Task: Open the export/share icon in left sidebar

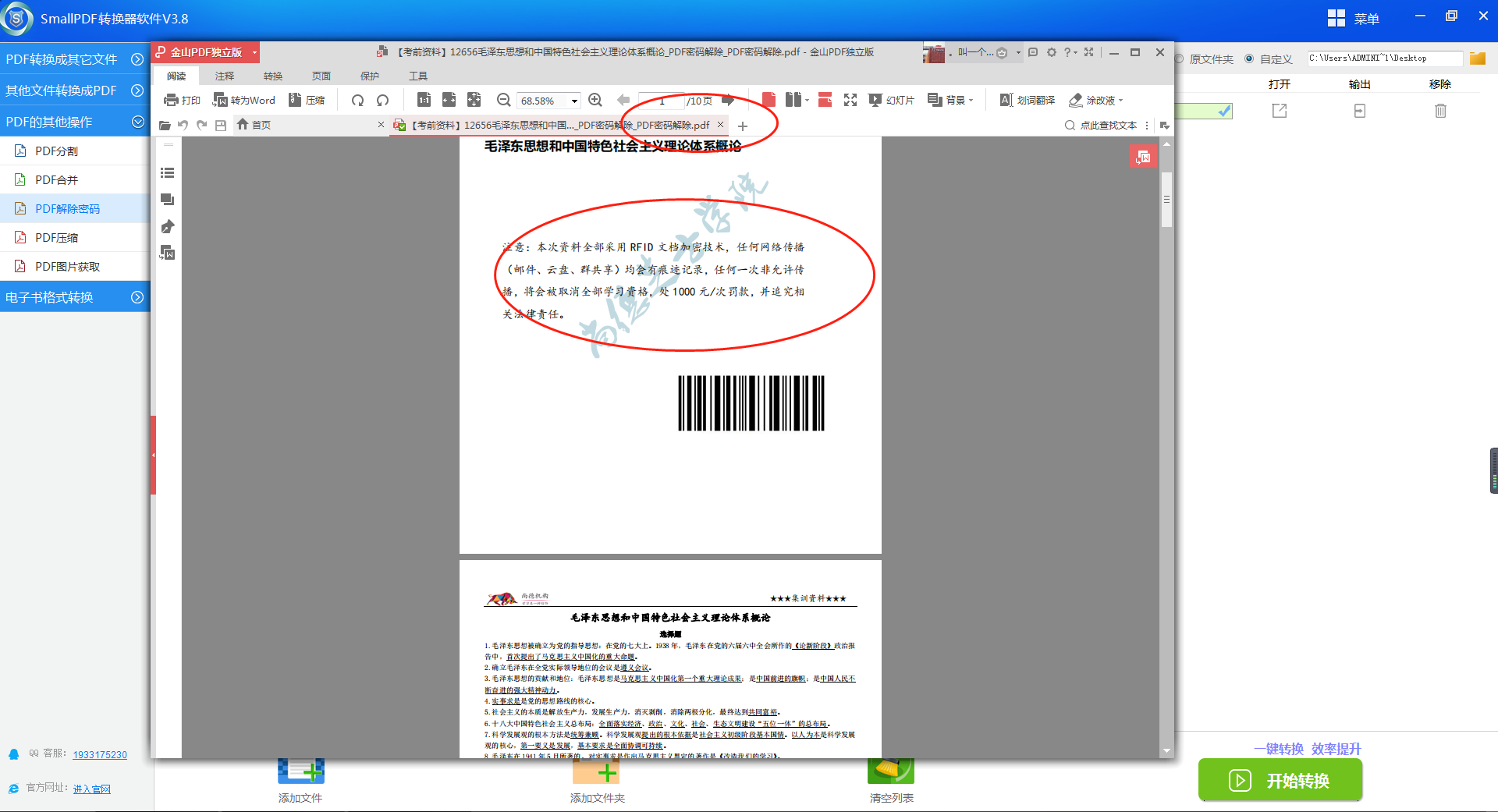Action: coord(167,226)
